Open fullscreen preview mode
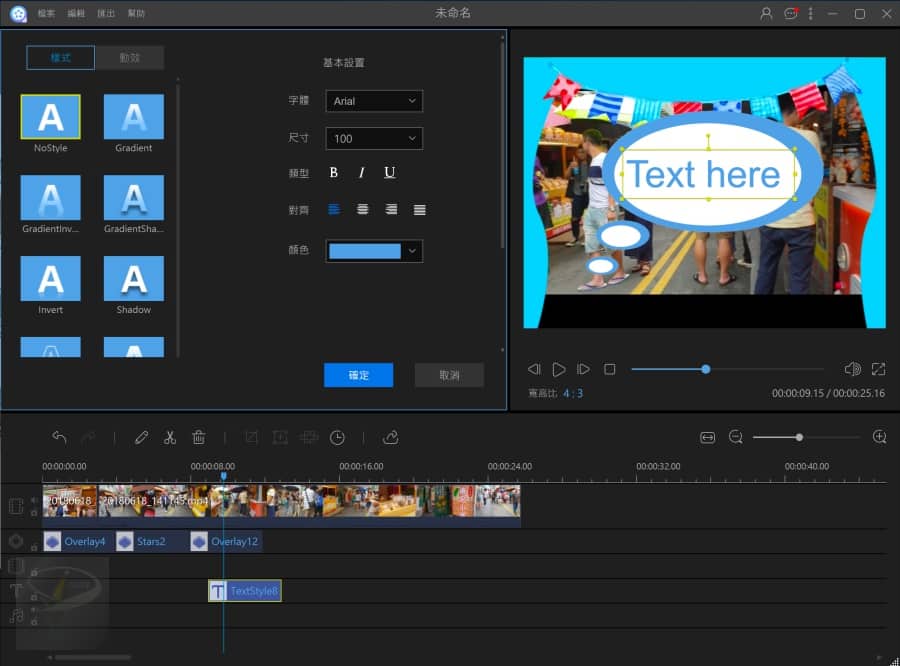 click(878, 369)
